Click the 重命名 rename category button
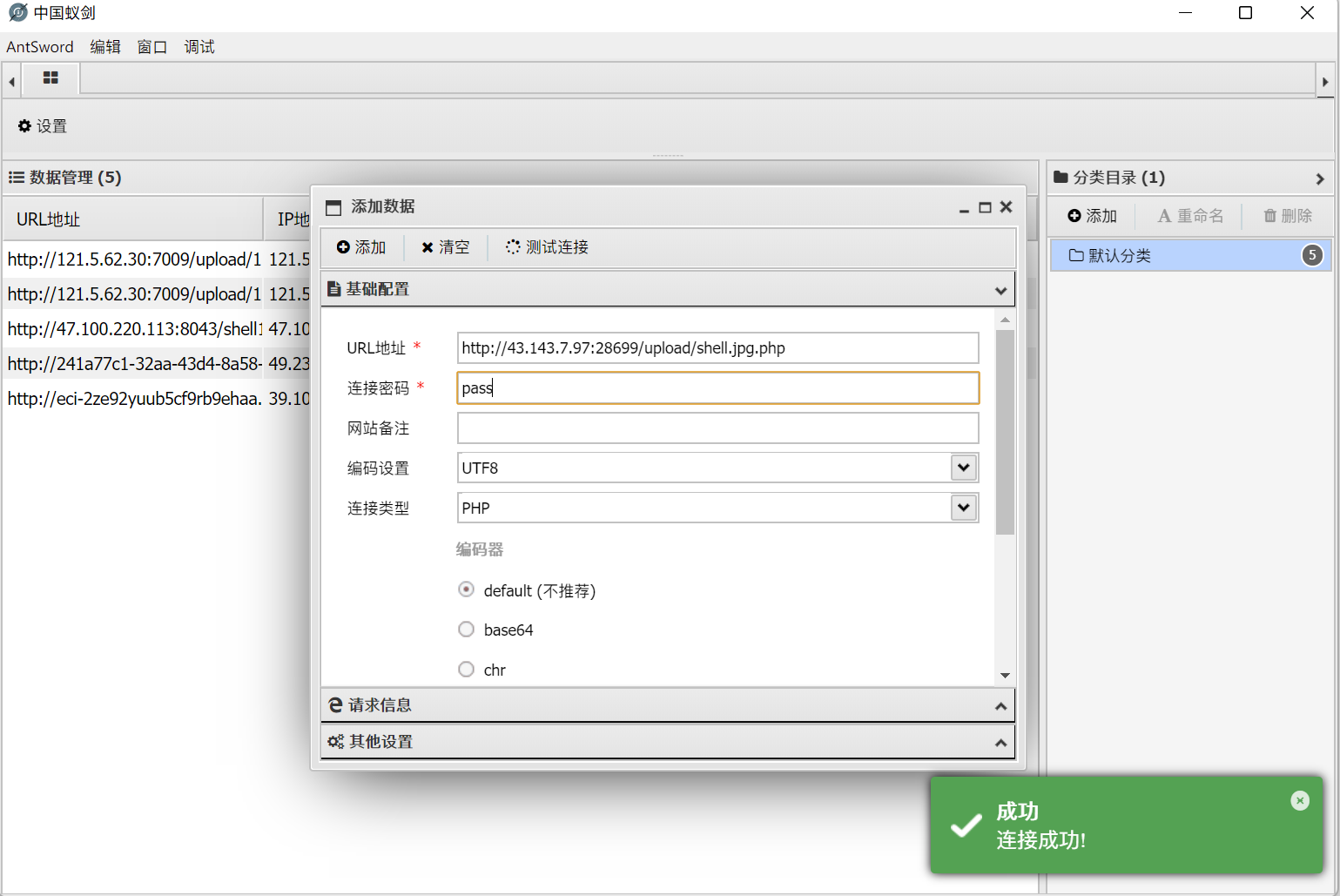 click(x=1190, y=216)
